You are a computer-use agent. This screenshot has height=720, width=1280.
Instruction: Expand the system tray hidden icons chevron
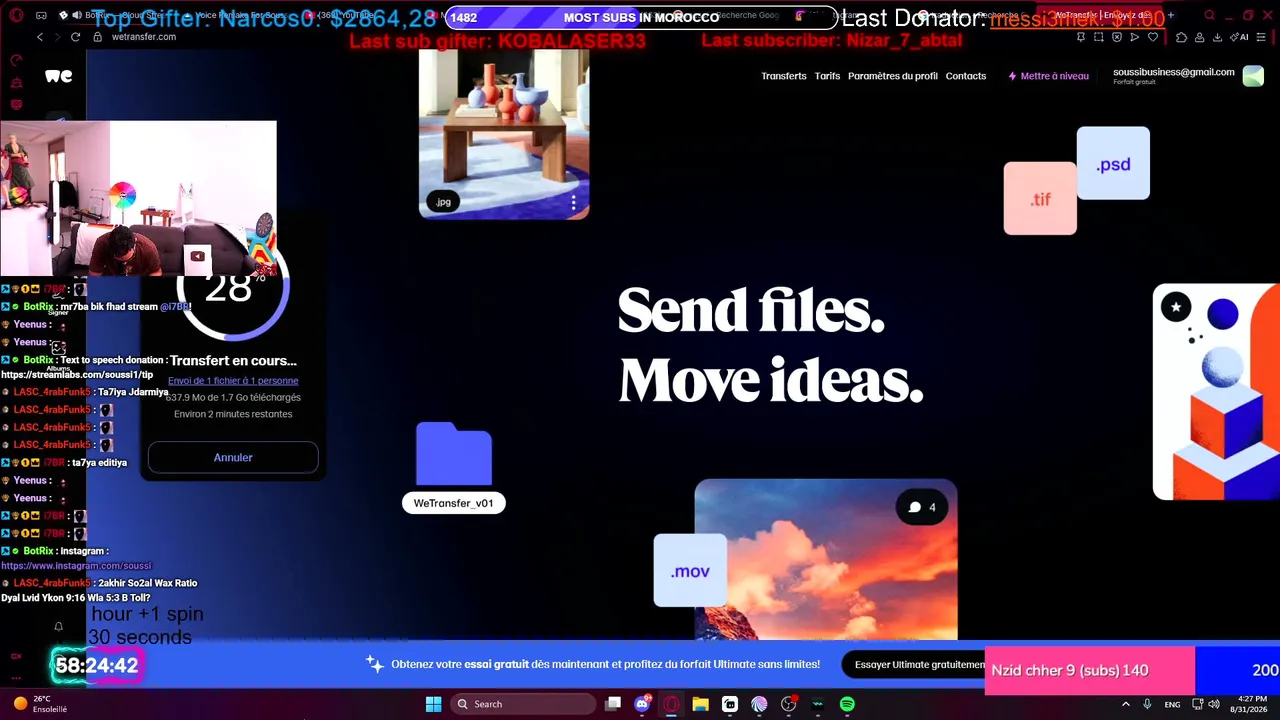click(1126, 704)
